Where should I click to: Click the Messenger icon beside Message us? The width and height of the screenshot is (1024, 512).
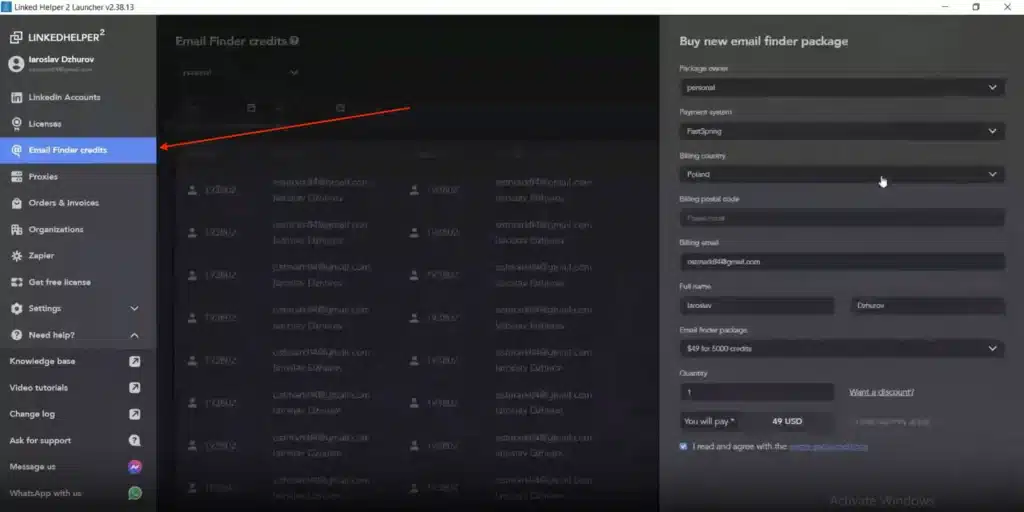click(135, 467)
